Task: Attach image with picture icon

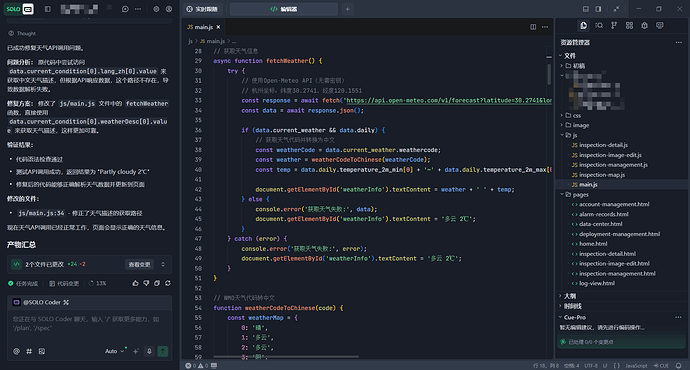Action: tap(42, 351)
